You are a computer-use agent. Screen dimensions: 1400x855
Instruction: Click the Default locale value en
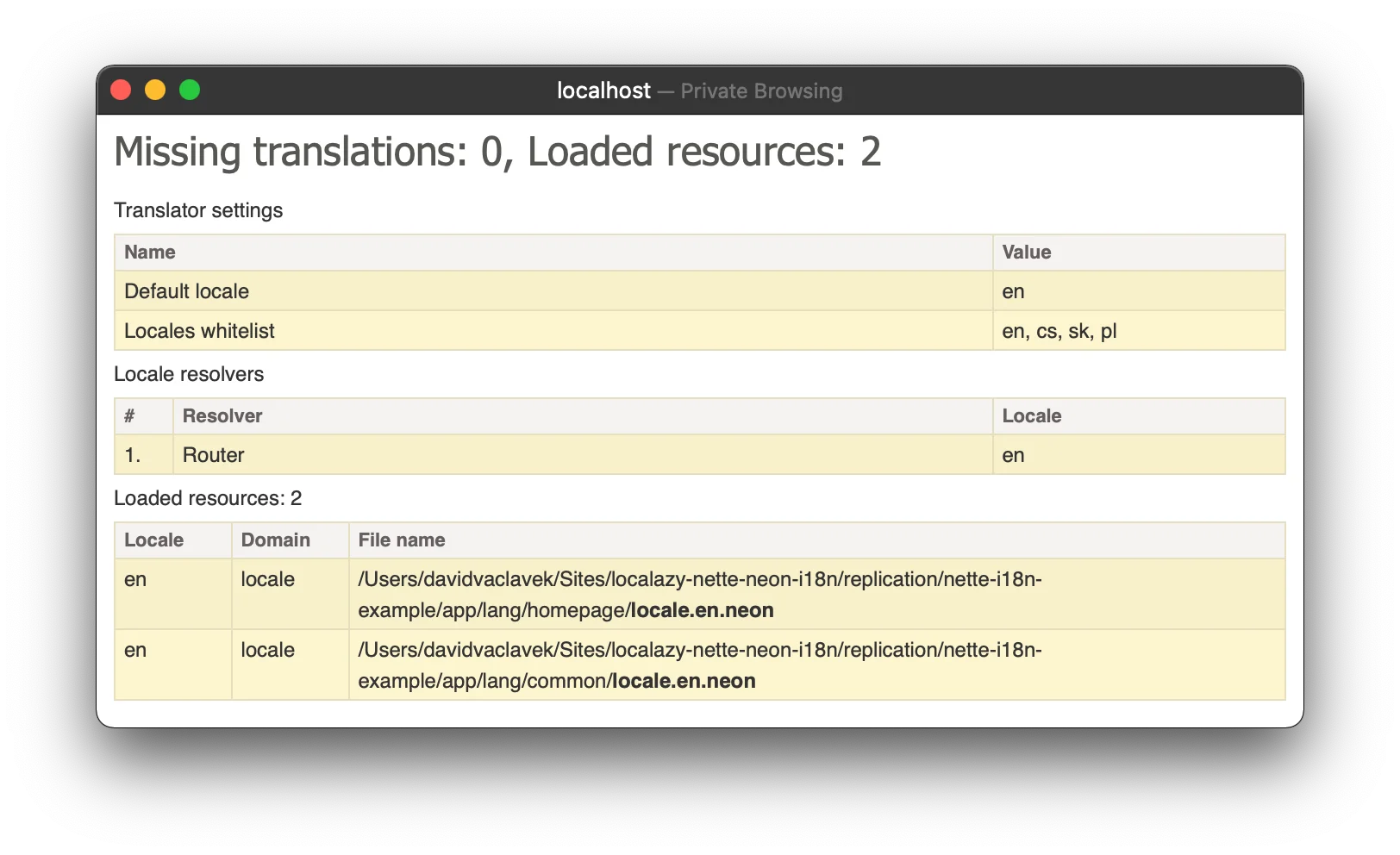[1013, 291]
